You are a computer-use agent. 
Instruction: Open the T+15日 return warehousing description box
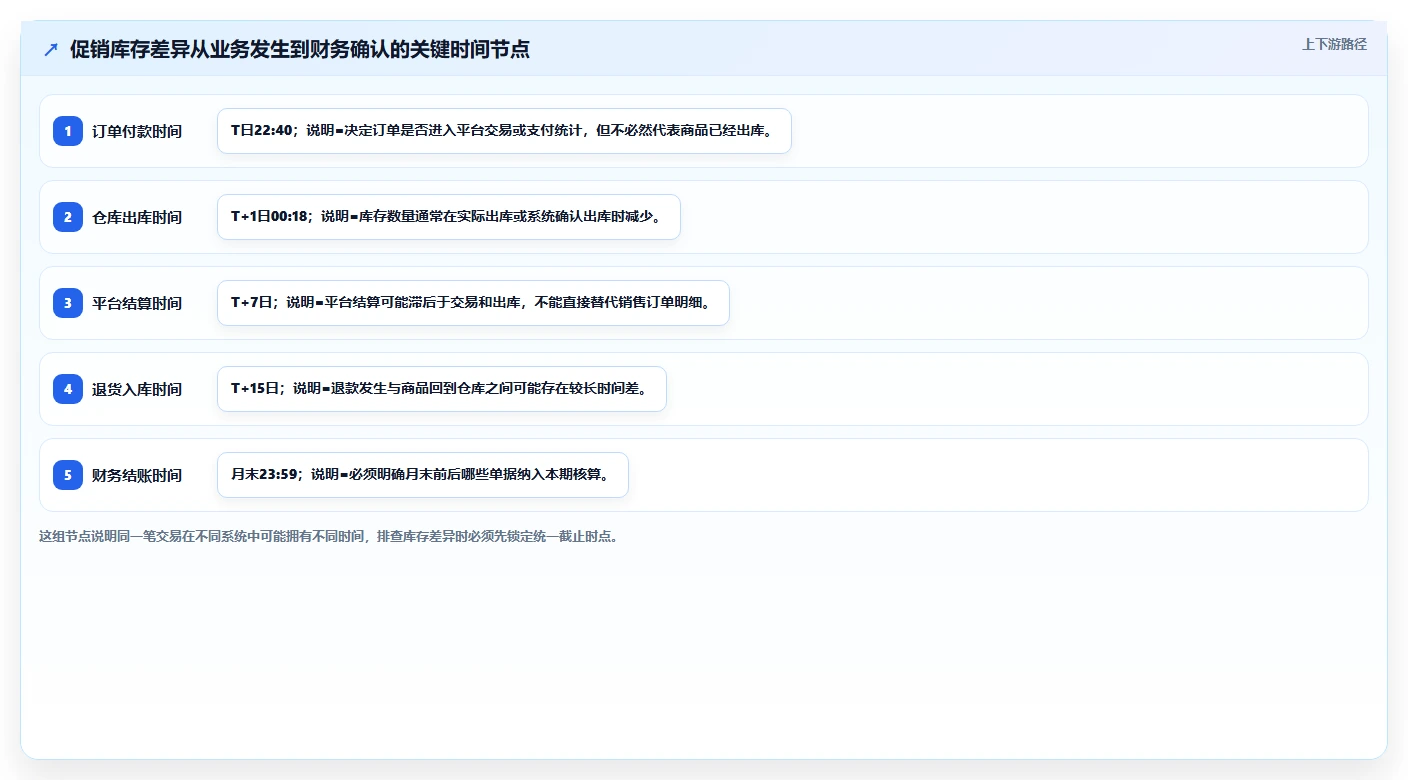442,389
